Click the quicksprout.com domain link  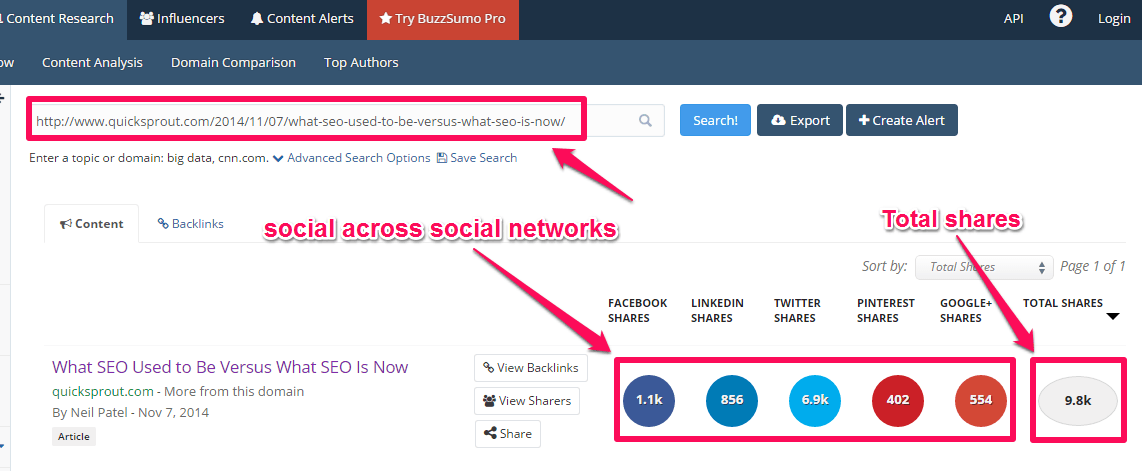pyautogui.click(x=103, y=392)
